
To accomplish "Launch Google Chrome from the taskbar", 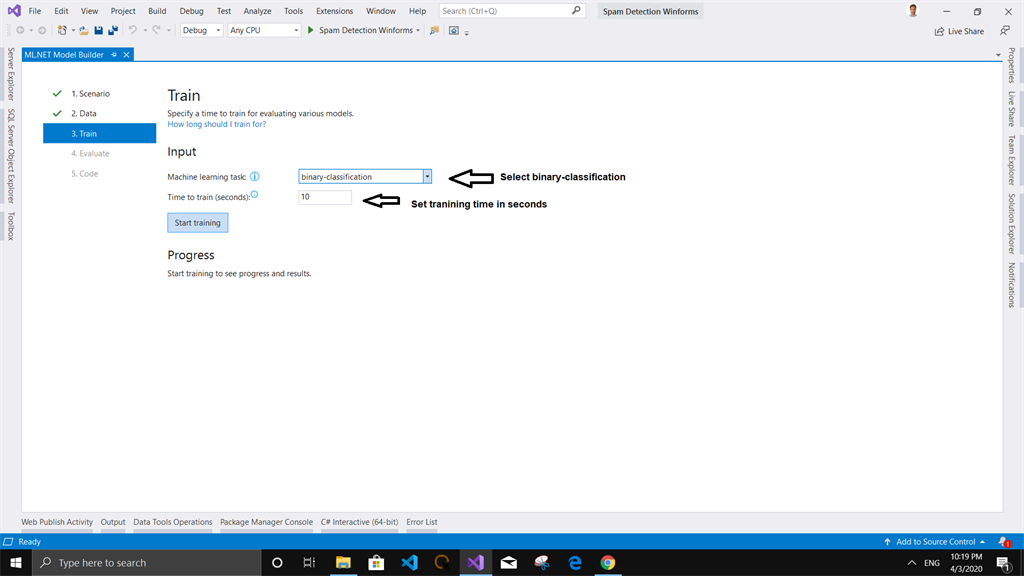I will [606, 562].
